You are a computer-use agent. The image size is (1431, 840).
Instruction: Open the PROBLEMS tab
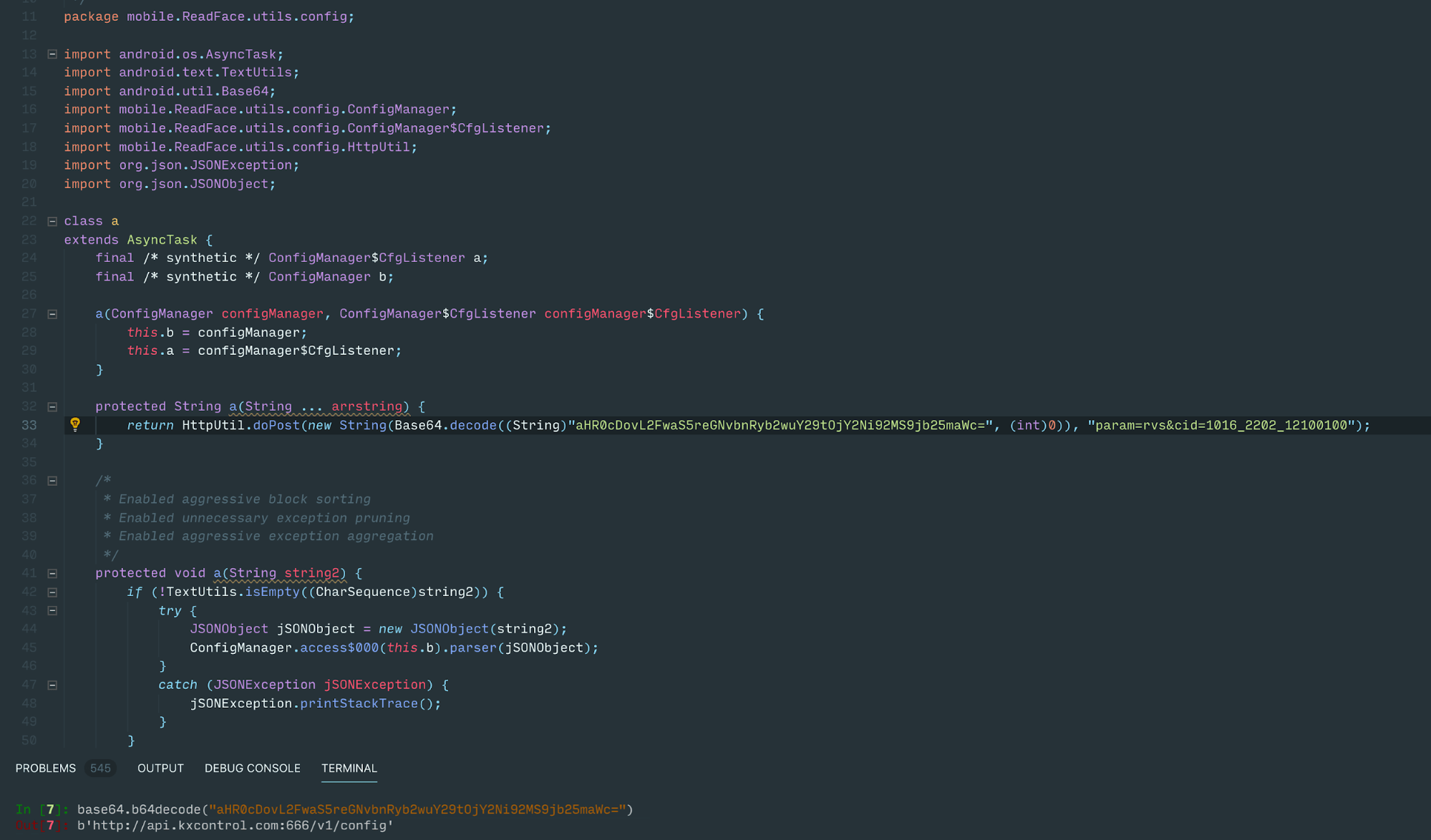pos(46,768)
